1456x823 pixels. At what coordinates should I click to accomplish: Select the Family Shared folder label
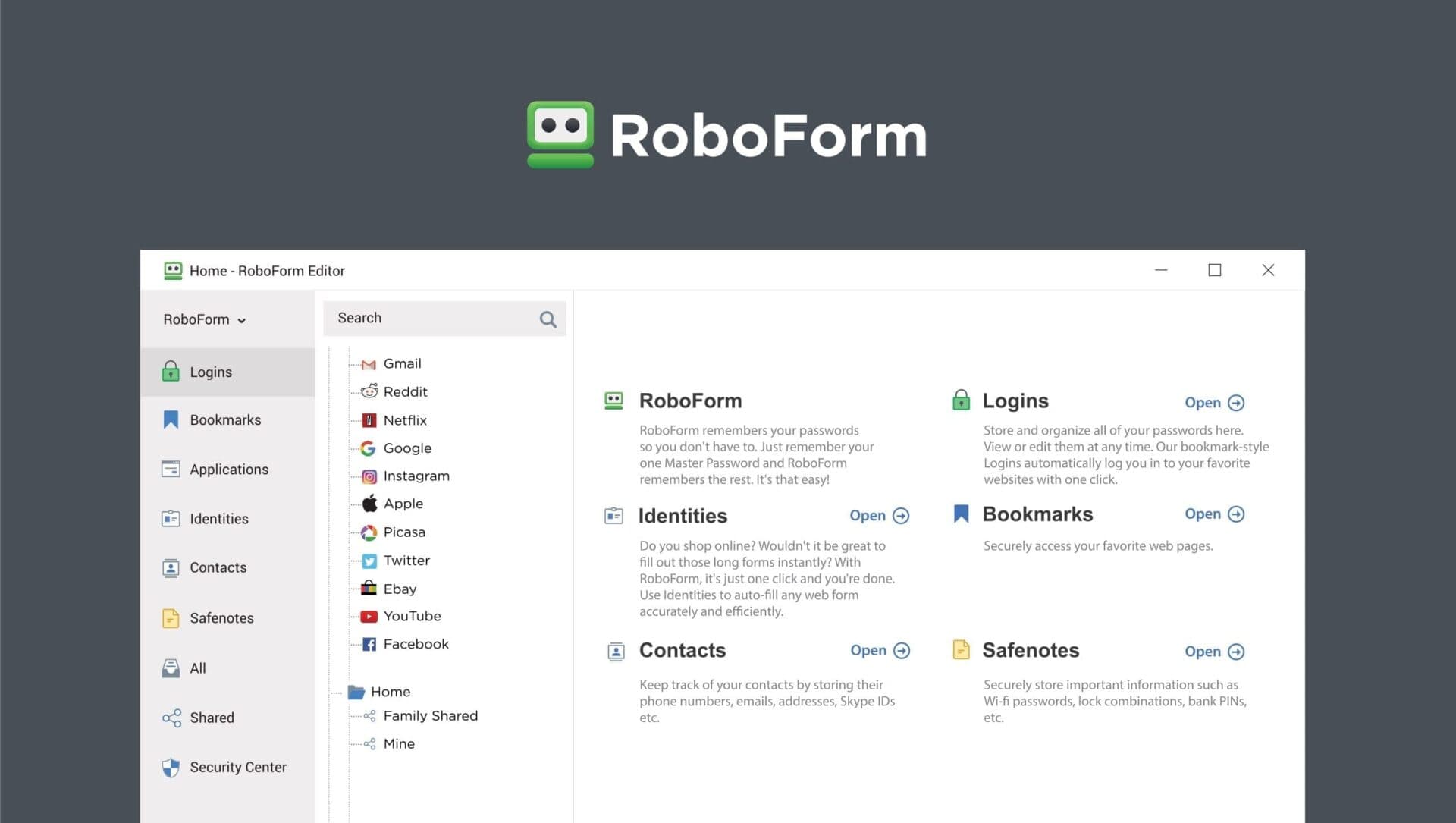[x=431, y=715]
